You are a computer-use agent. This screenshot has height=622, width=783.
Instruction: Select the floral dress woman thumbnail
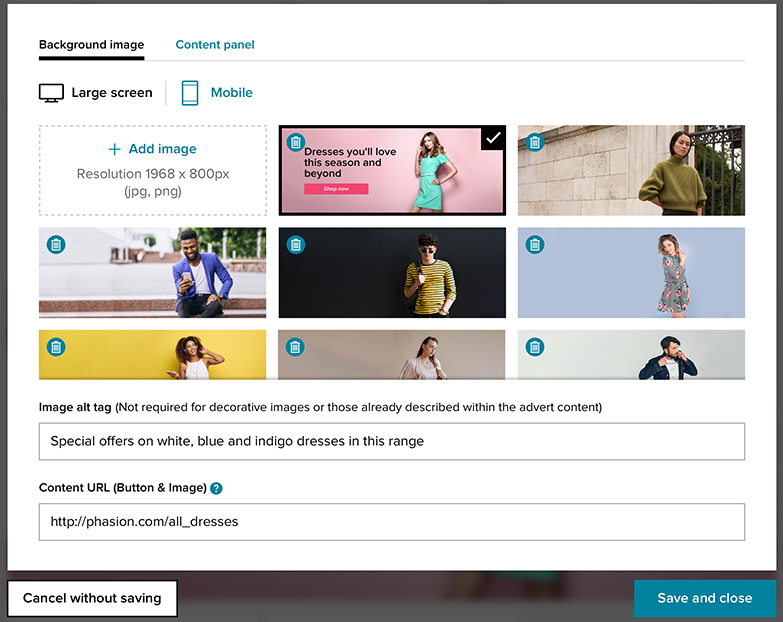point(631,273)
